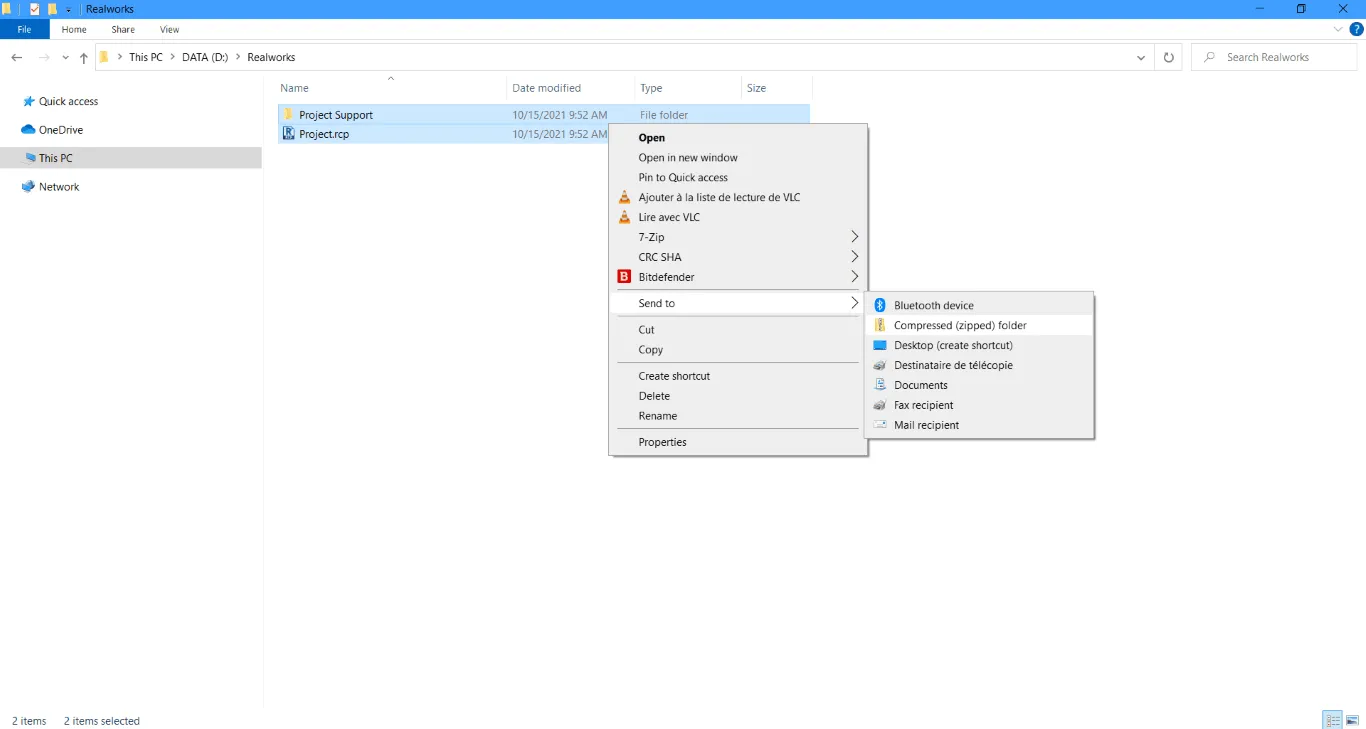Expand the Bitdefender submenu arrow
Viewport: 1366px width, 729px height.
(854, 277)
